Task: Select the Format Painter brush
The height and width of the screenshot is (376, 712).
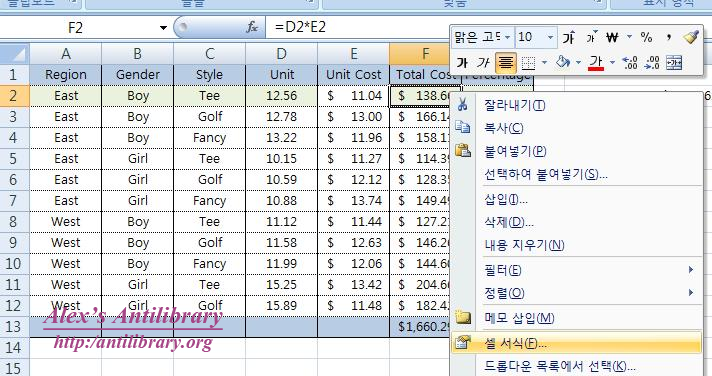Action: tap(690, 37)
